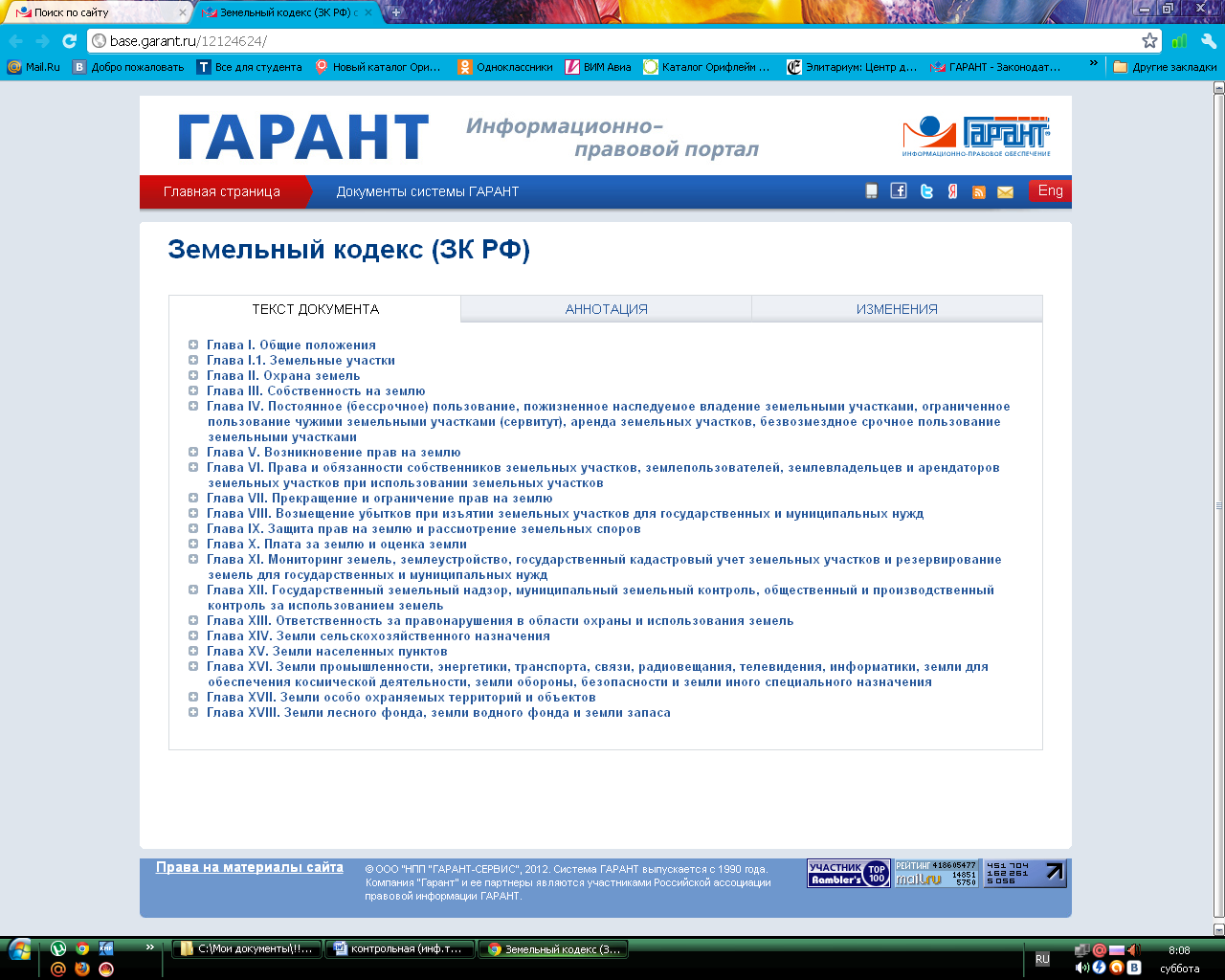
Task: Click the address bar with base.garant.ru
Action: [612, 41]
